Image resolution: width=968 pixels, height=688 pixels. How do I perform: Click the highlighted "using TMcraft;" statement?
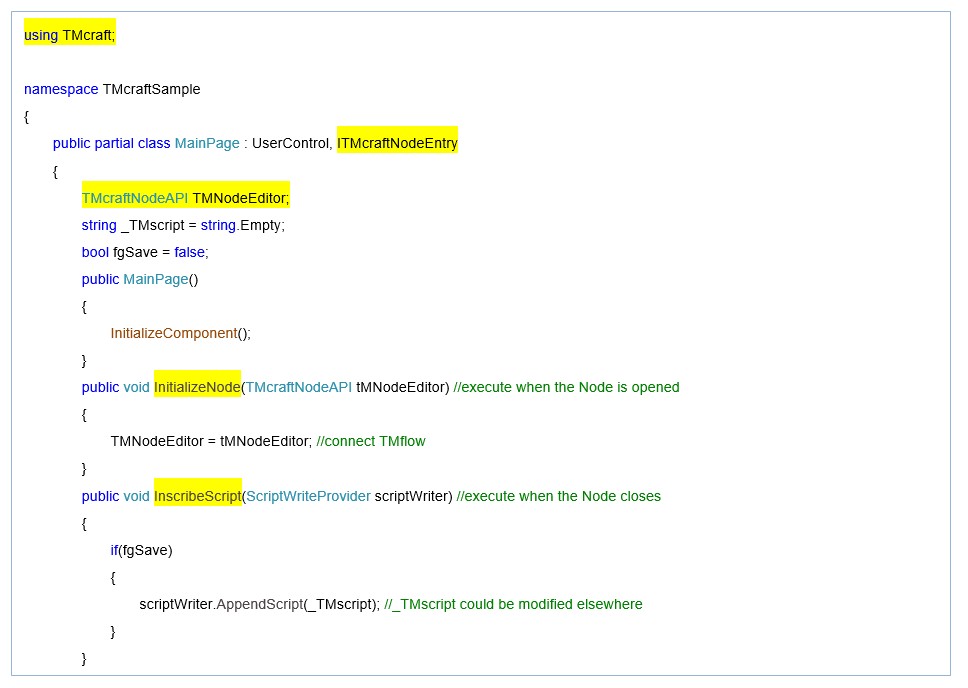pyautogui.click(x=69, y=35)
